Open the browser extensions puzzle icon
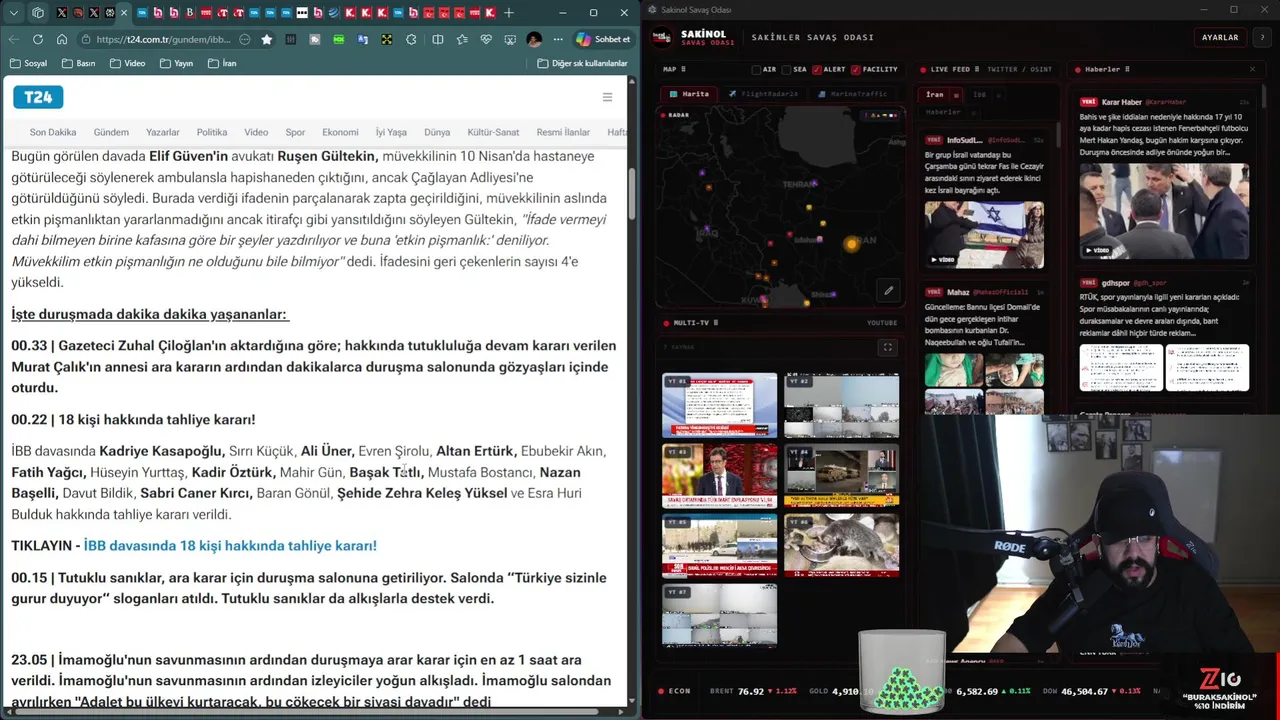This screenshot has height=720, width=1280. click(411, 39)
